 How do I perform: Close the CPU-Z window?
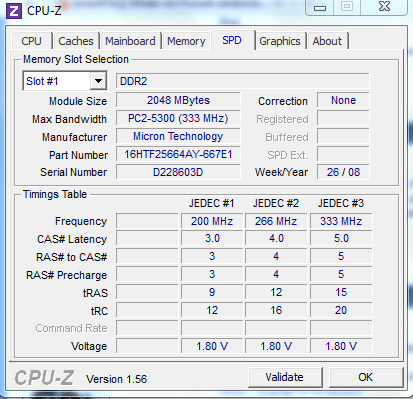tap(384, 7)
